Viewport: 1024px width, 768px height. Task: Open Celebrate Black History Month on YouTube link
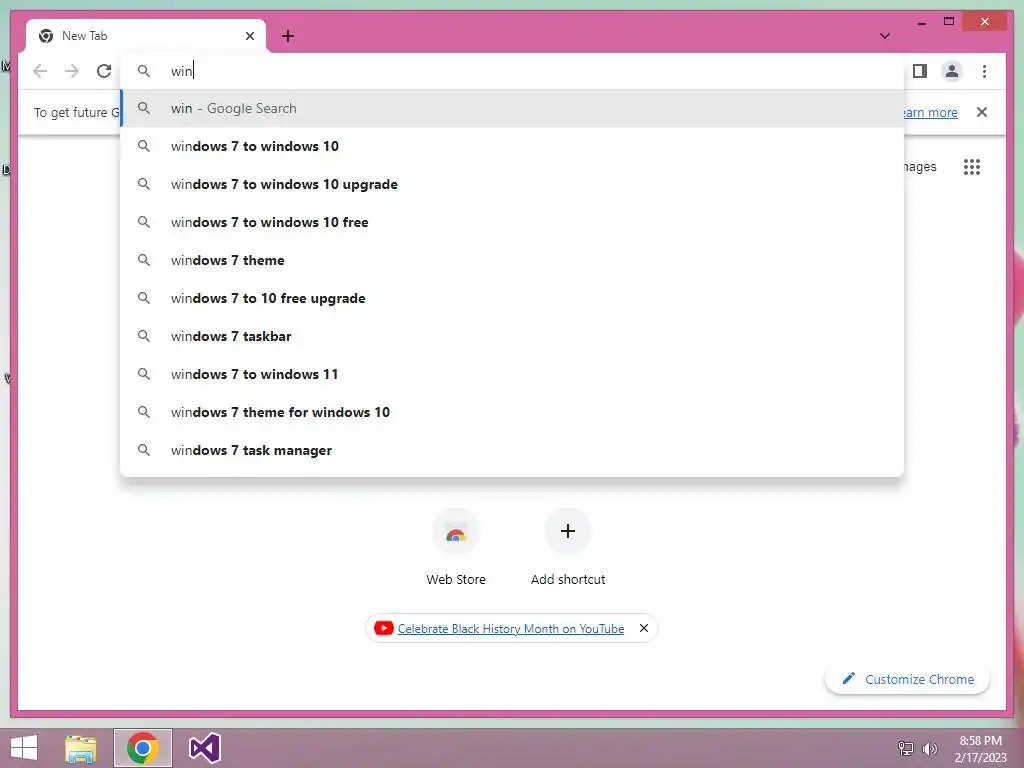(511, 628)
